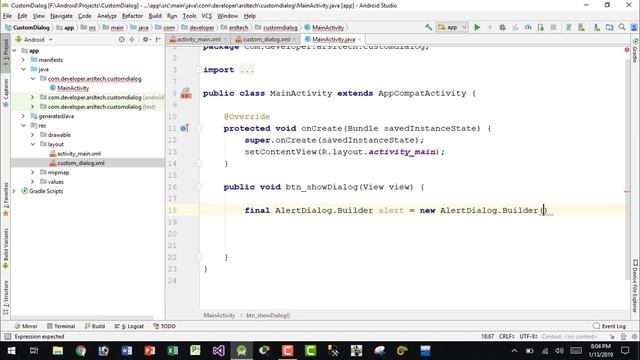Screen dimensions: 640x360
Task: Click the user profile icon in toolbar
Action: [x=634, y=27]
